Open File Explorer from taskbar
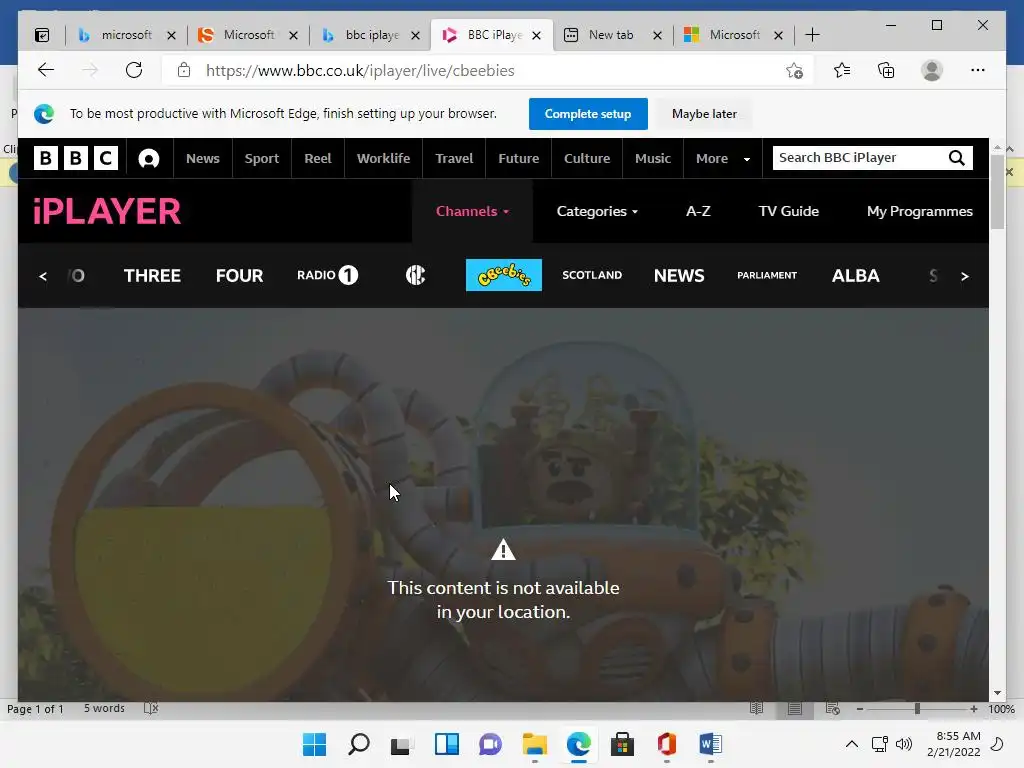This screenshot has height=768, width=1024. click(x=535, y=744)
